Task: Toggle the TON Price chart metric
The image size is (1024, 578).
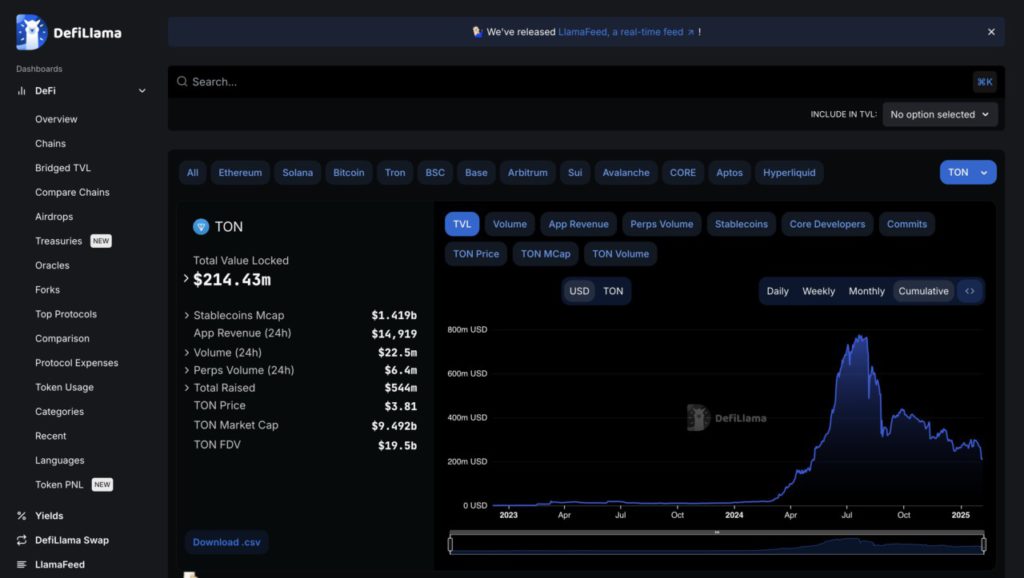Action: pyautogui.click(x=476, y=254)
